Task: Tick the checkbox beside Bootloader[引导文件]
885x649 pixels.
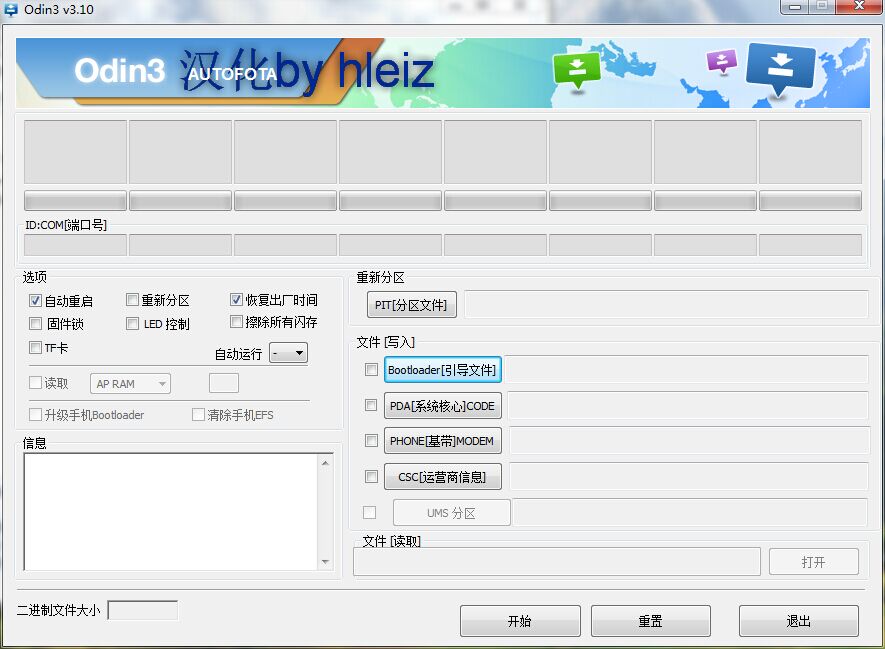Action: point(371,370)
